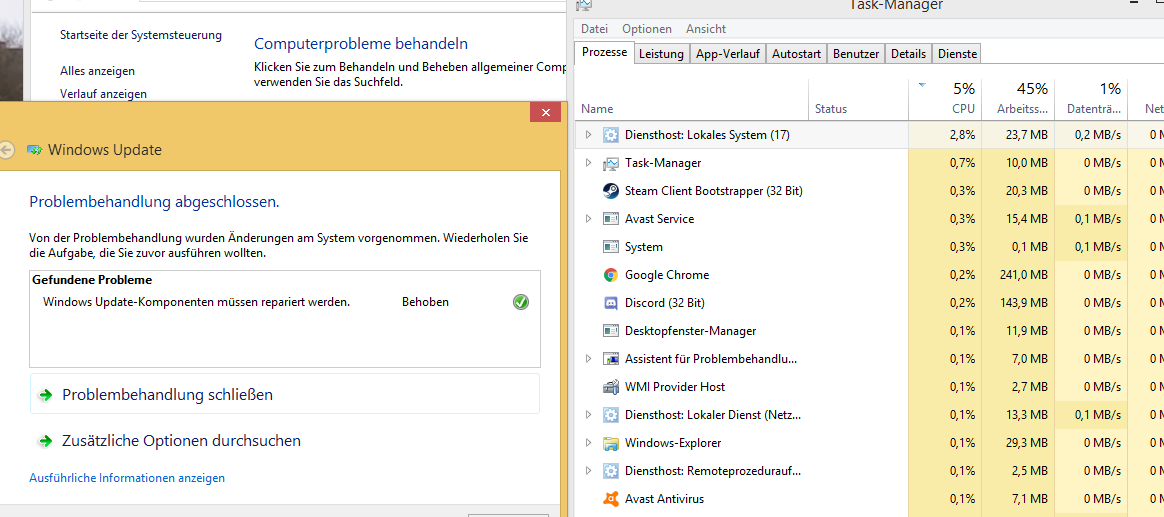Sort by the Datenträger column header
This screenshot has width=1164, height=517.
click(1091, 100)
